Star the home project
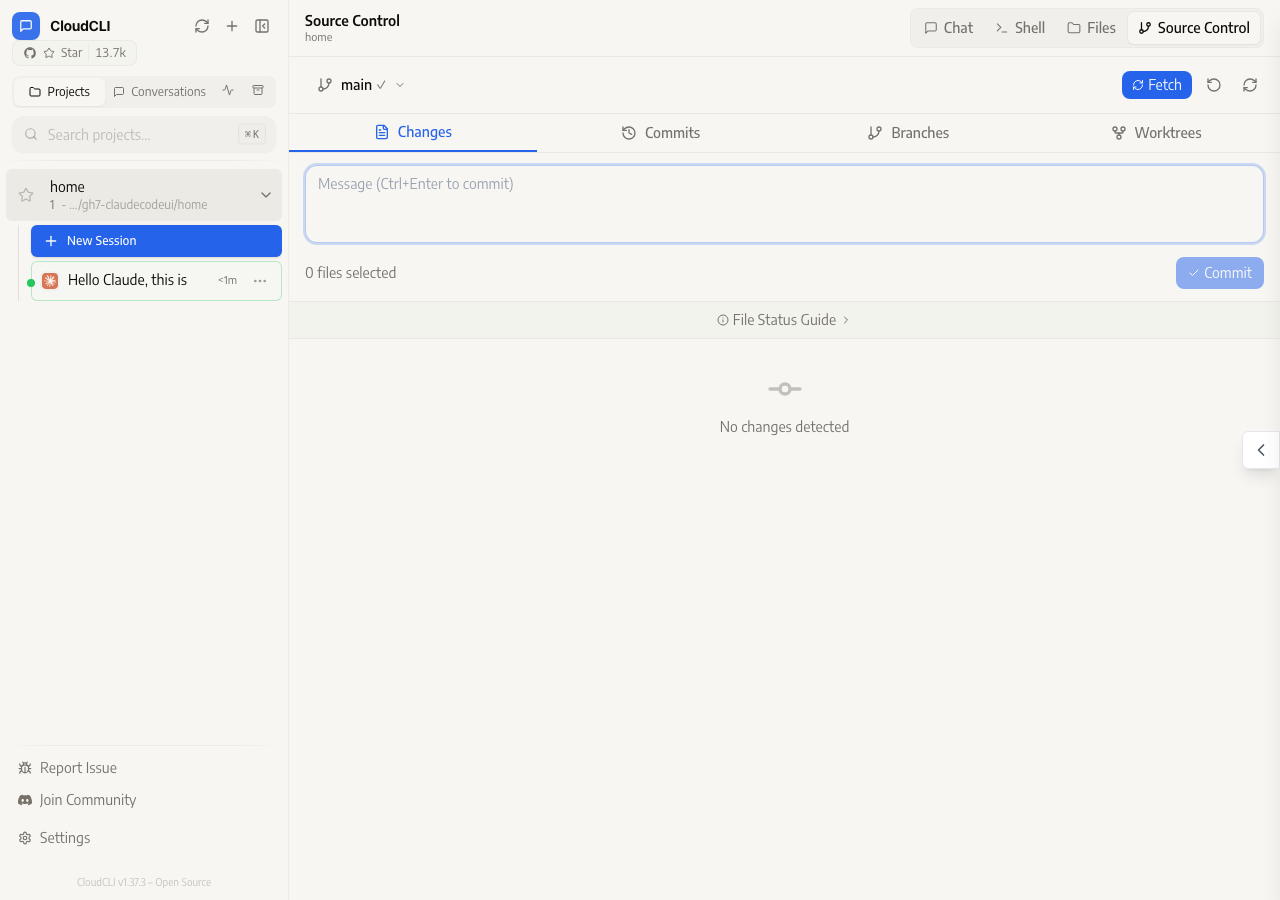 click(26, 195)
